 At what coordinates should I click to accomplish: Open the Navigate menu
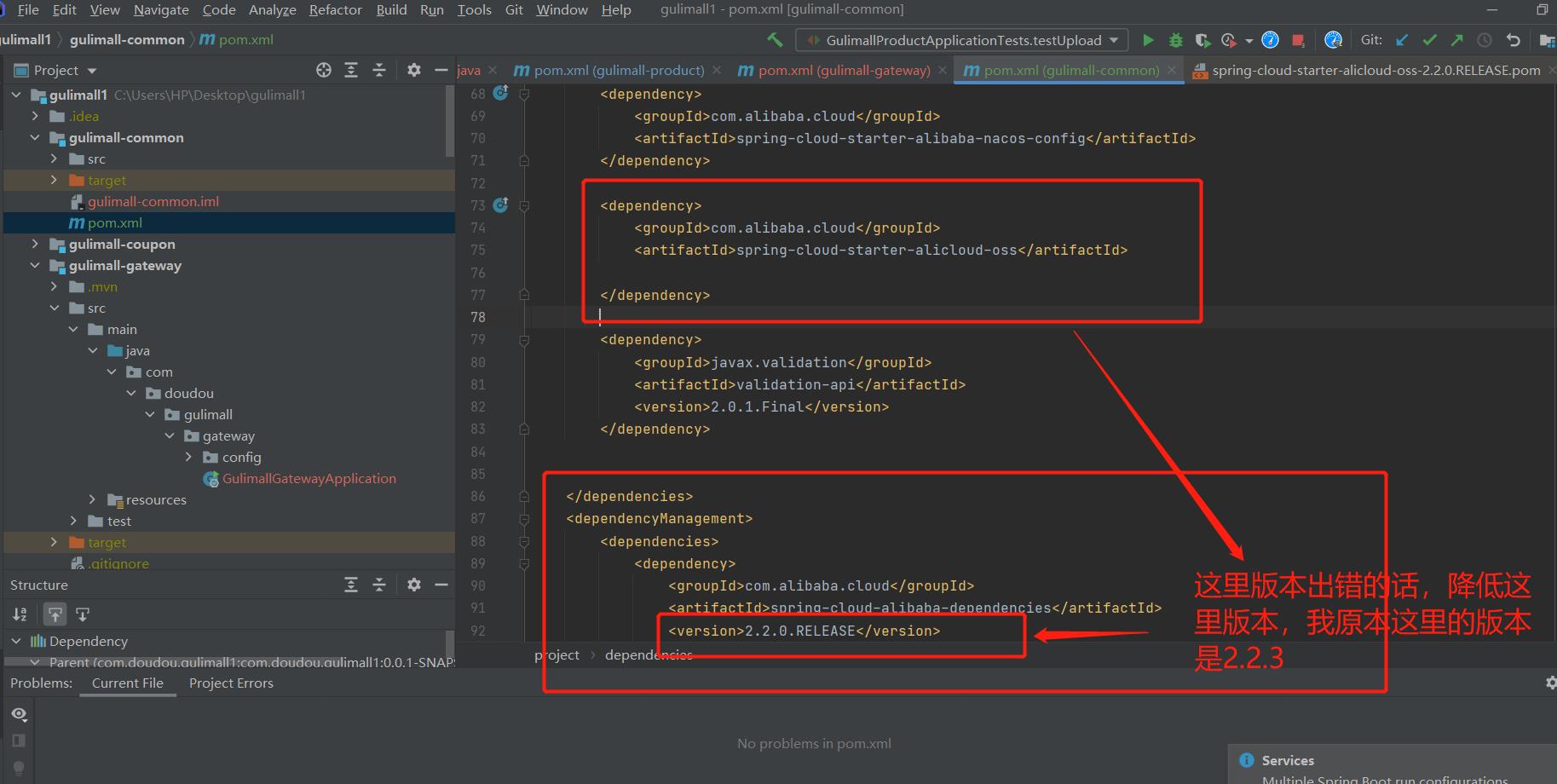[161, 9]
